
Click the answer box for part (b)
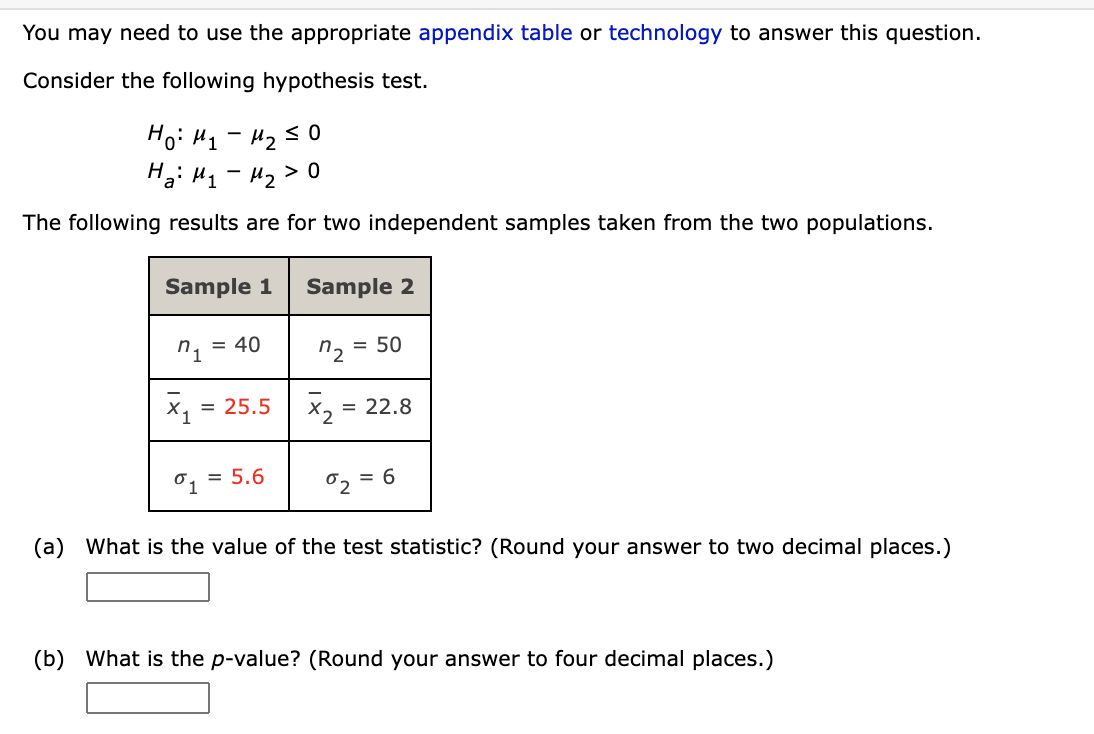[147, 697]
